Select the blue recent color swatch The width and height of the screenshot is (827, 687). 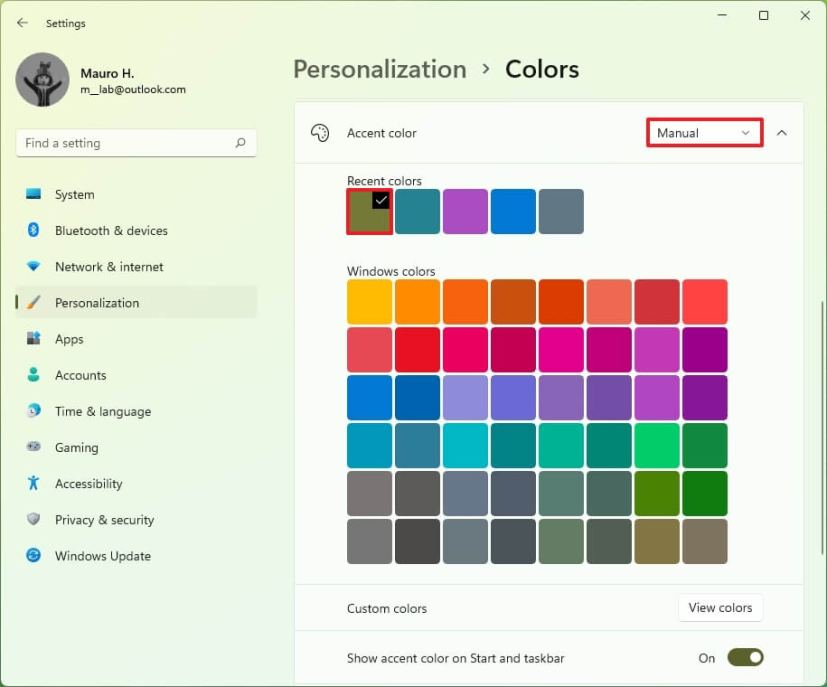pos(513,211)
